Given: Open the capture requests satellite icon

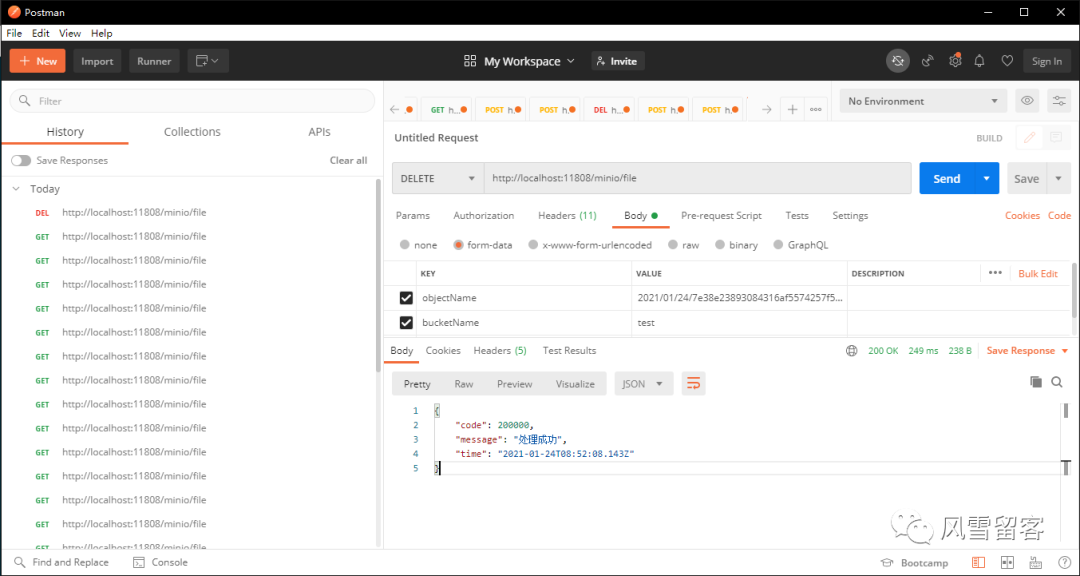Looking at the screenshot, I should pos(928,61).
